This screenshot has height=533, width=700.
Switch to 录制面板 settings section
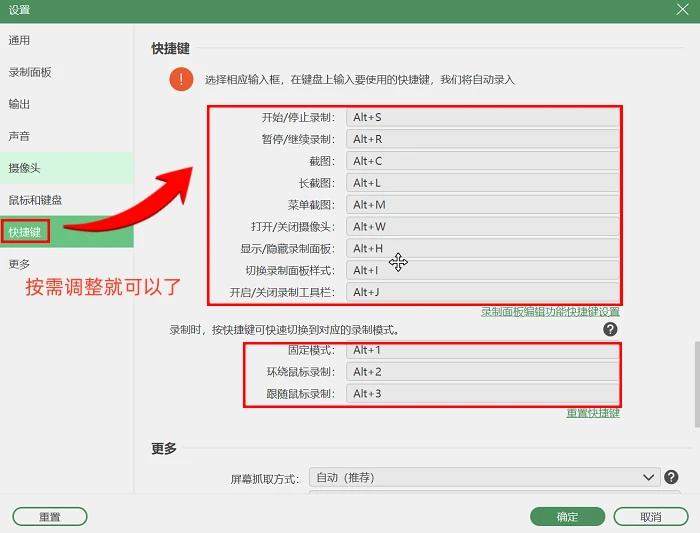(x=29, y=72)
